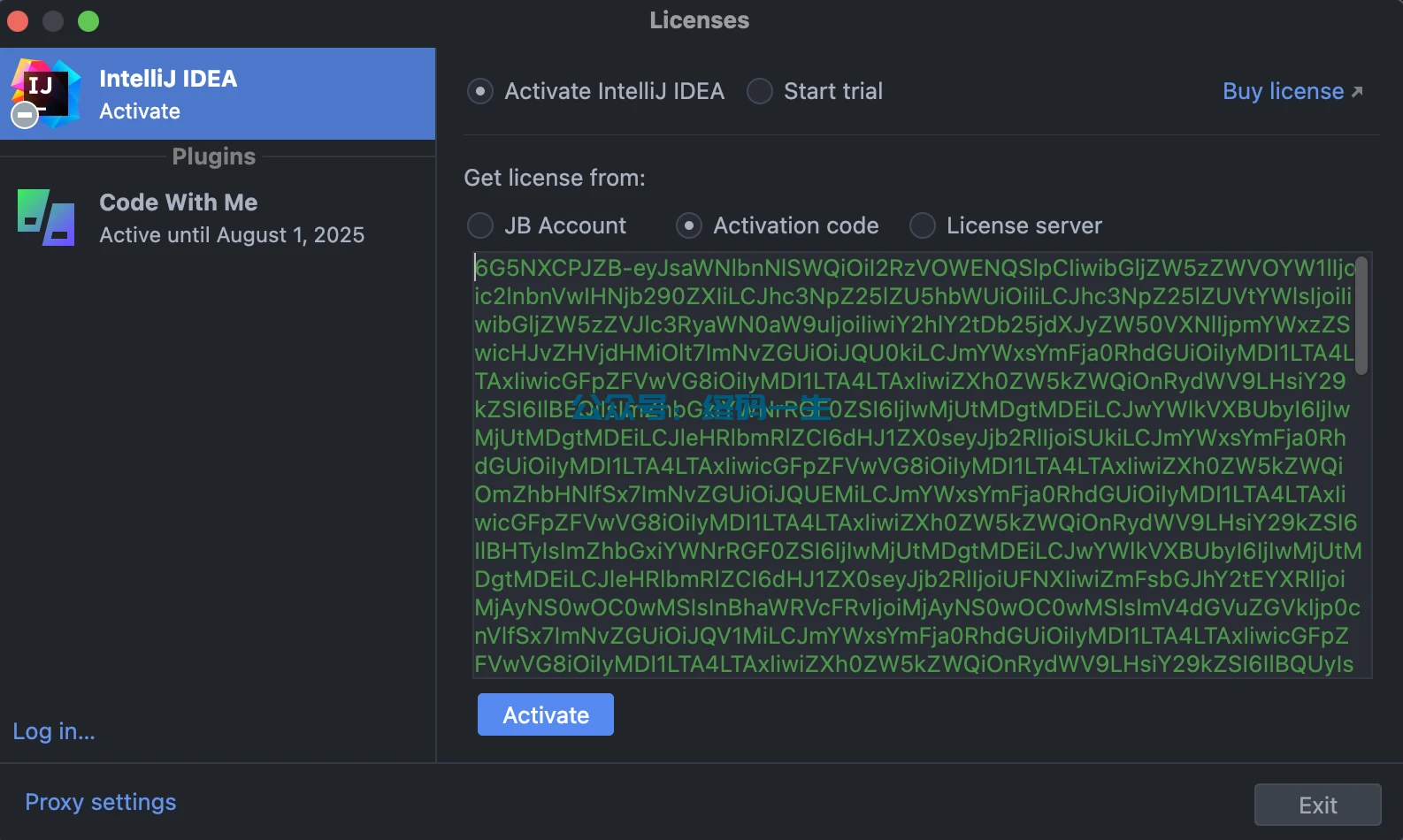This screenshot has width=1403, height=840.
Task: Select JB Account as the license source
Action: (x=480, y=226)
